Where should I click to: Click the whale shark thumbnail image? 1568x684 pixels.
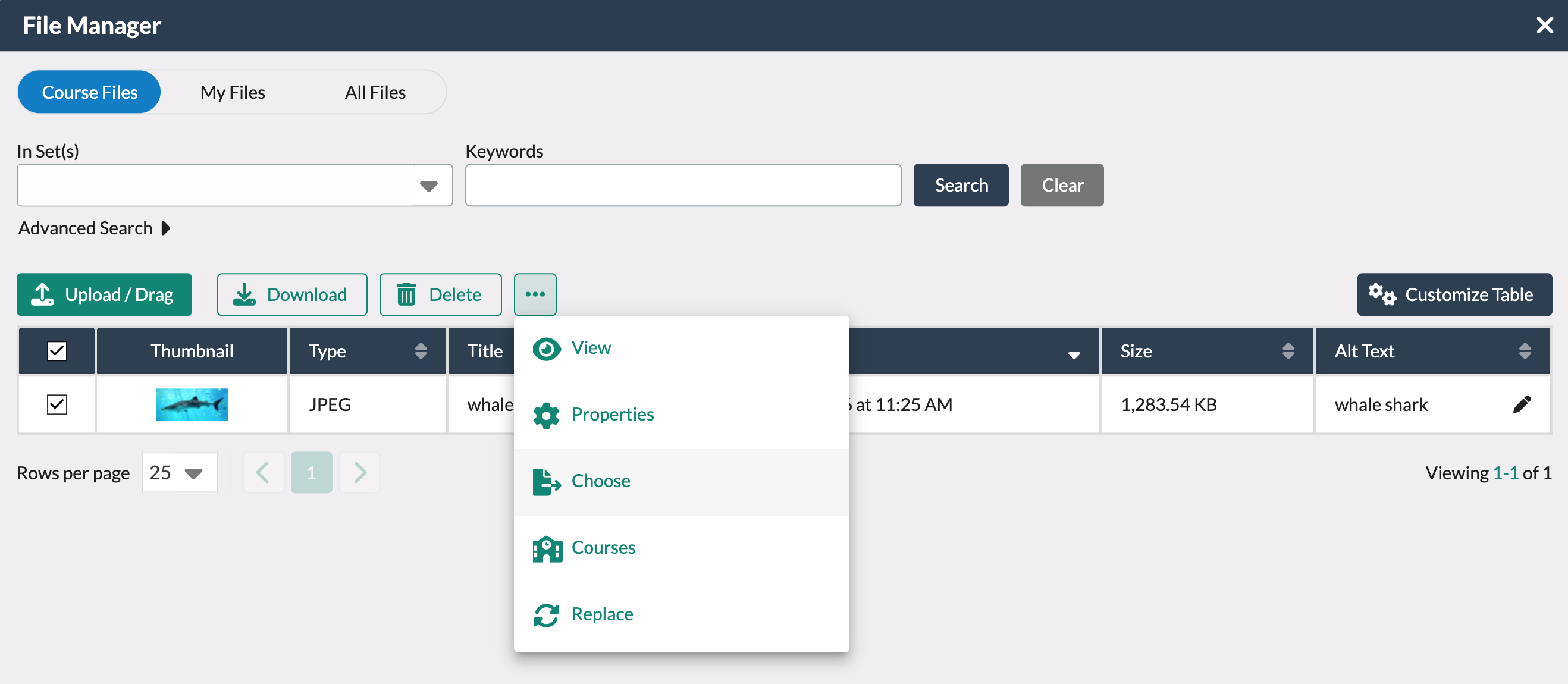click(192, 404)
